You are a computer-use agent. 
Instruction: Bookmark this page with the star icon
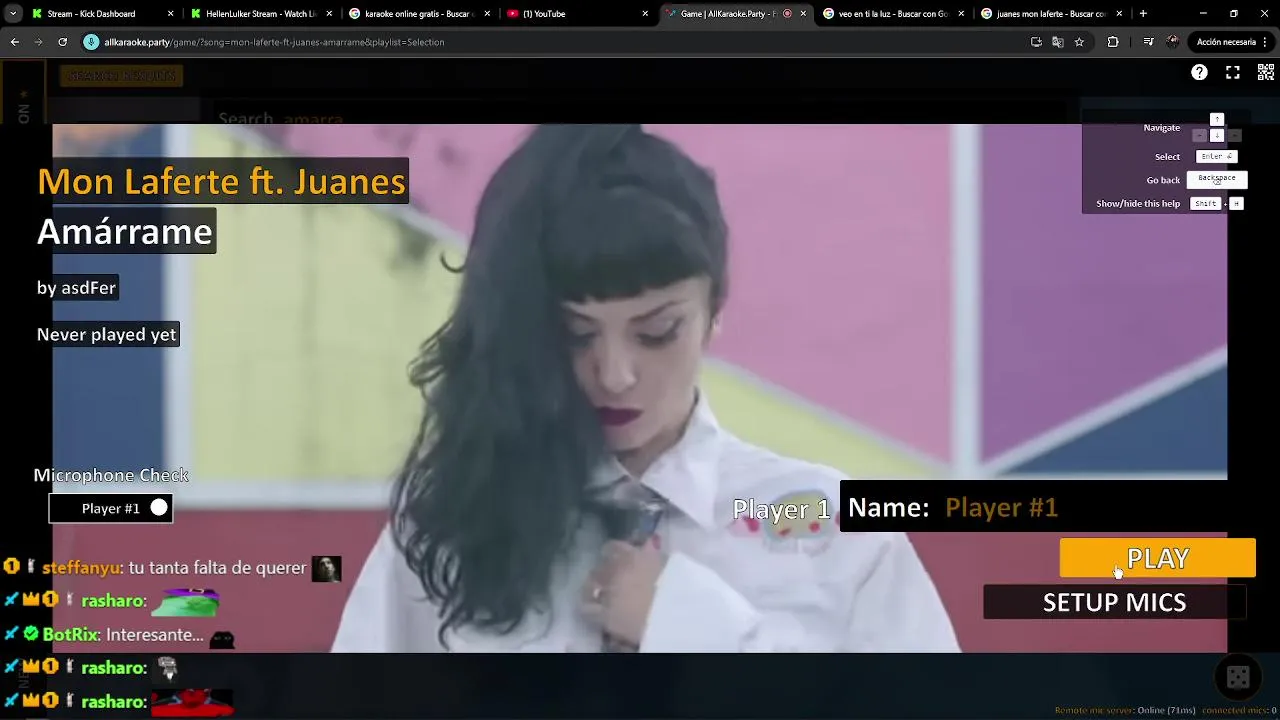coord(1079,42)
